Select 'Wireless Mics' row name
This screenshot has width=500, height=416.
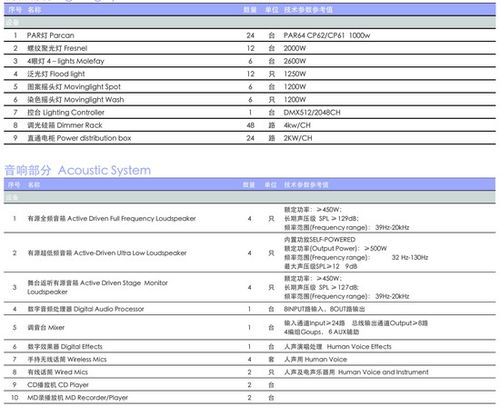pyautogui.click(x=67, y=359)
